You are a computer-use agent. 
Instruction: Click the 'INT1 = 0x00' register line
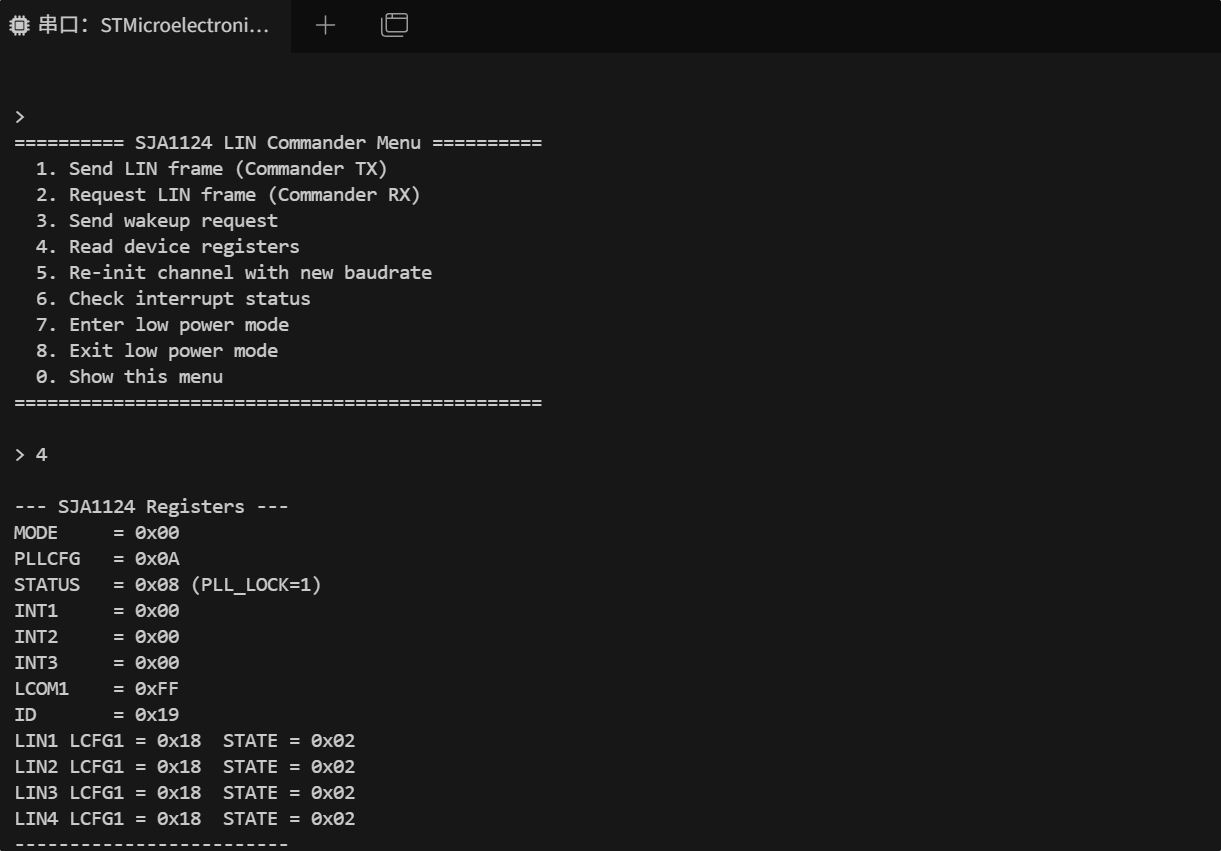click(x=97, y=611)
